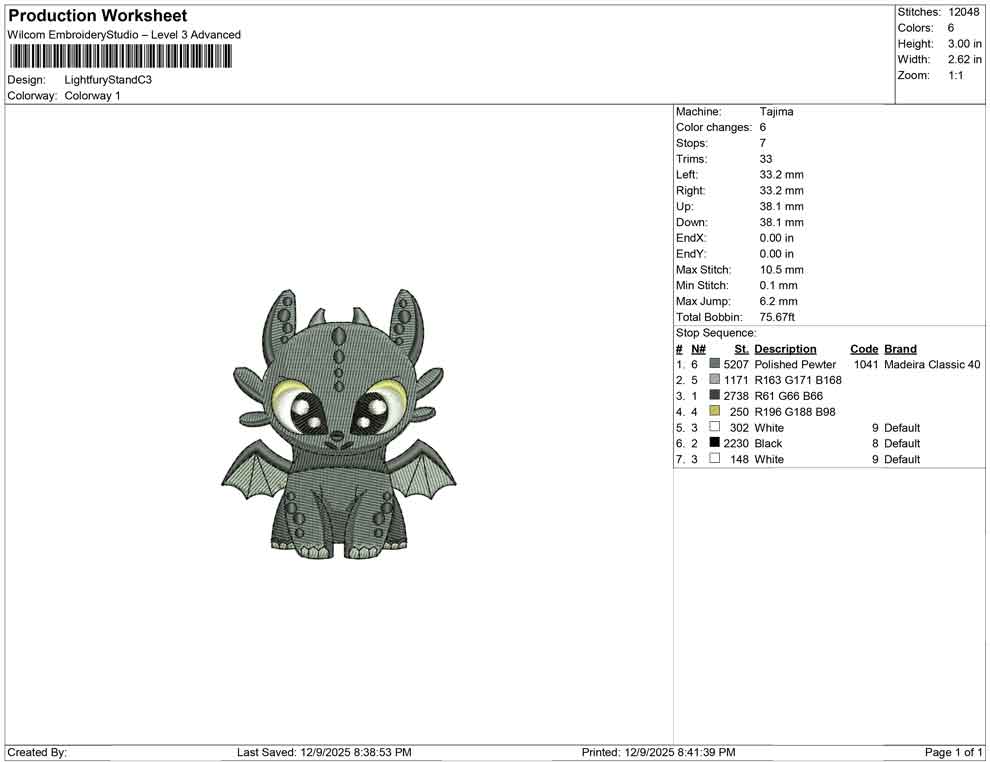Click 'Polished Pewter' description text

point(795,364)
